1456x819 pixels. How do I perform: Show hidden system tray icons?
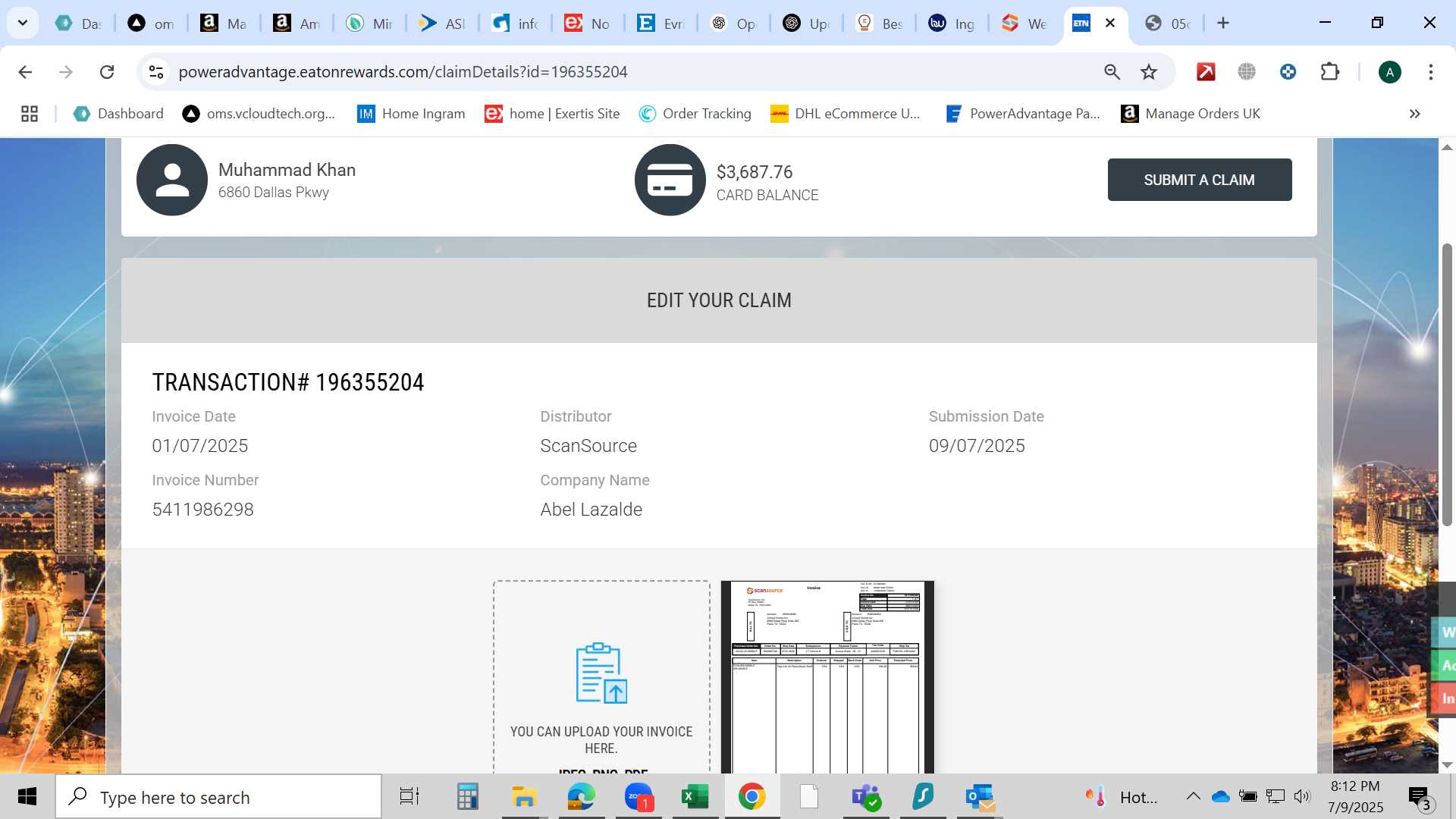point(1193,796)
